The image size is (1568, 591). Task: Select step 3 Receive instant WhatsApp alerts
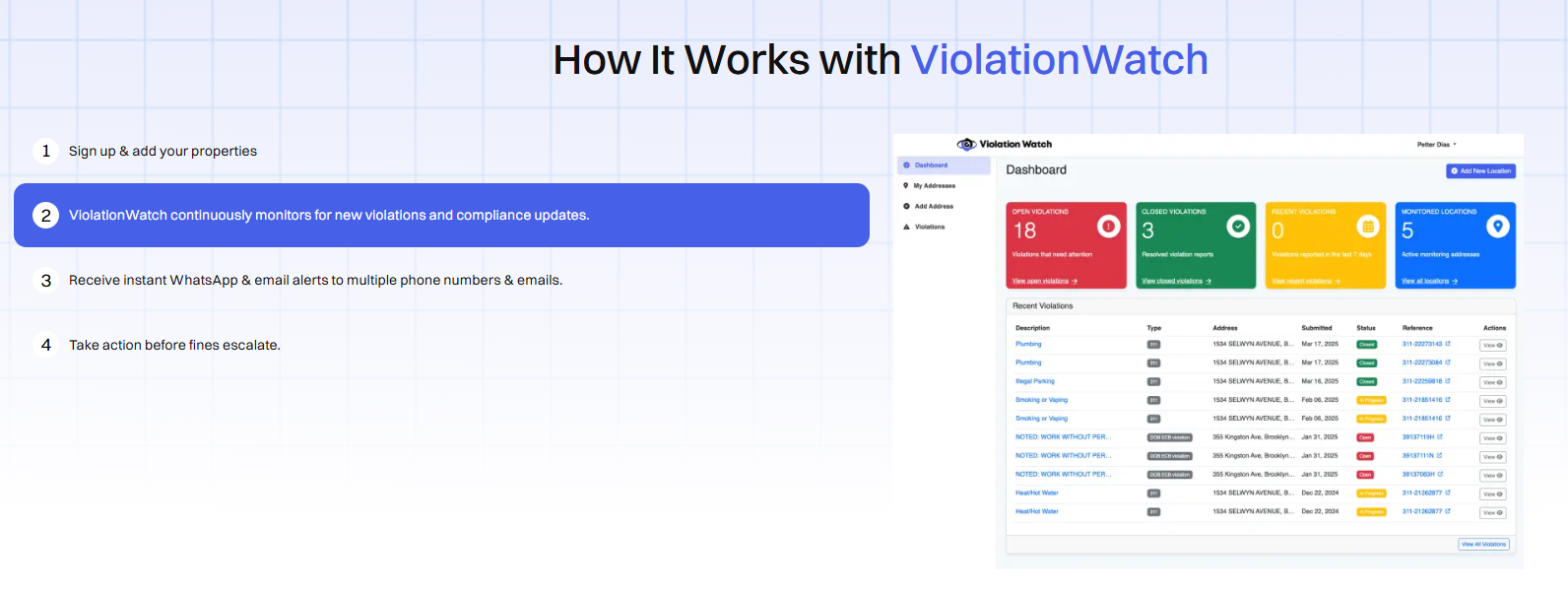point(441,280)
